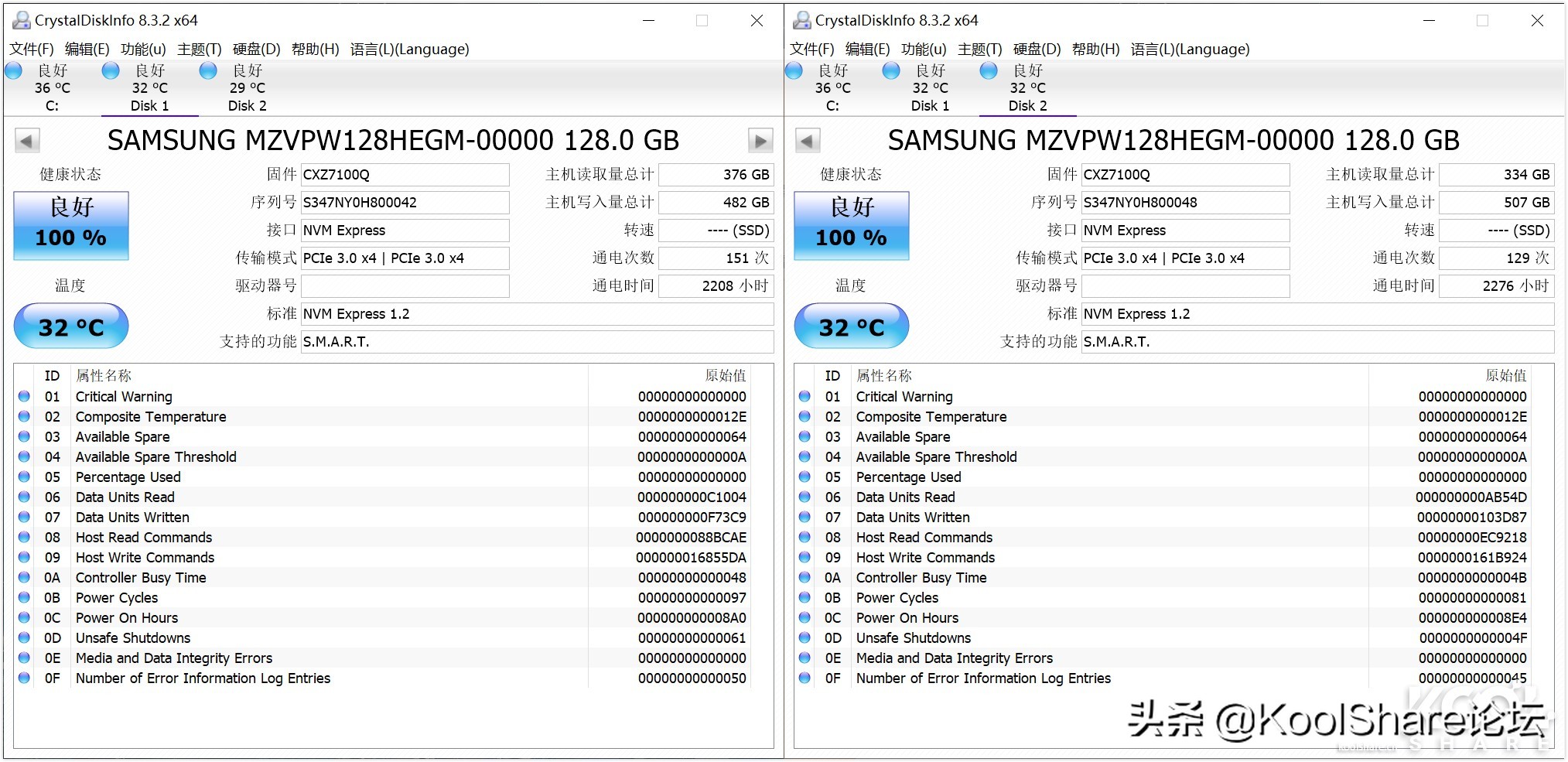Open the 功能(u) function menu
This screenshot has width=1568, height=762.
[x=141, y=49]
